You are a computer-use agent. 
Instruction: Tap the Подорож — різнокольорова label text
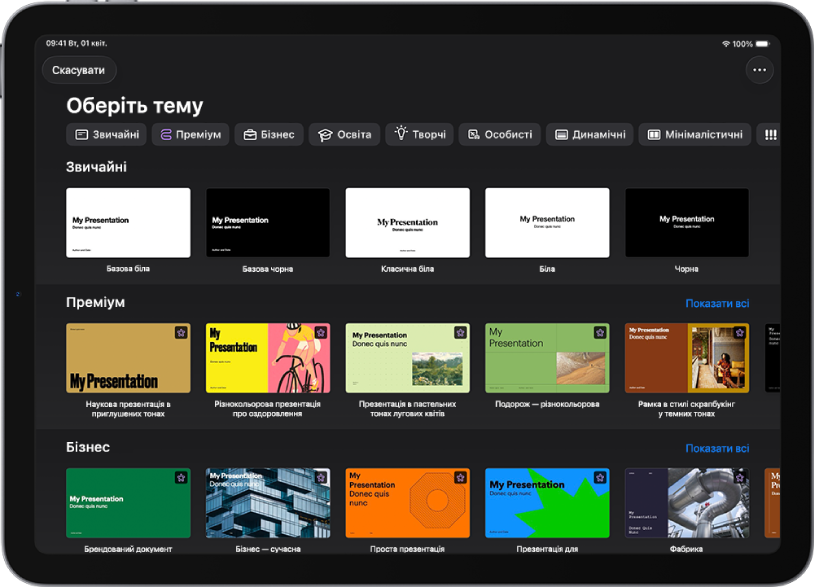pyautogui.click(x=547, y=404)
